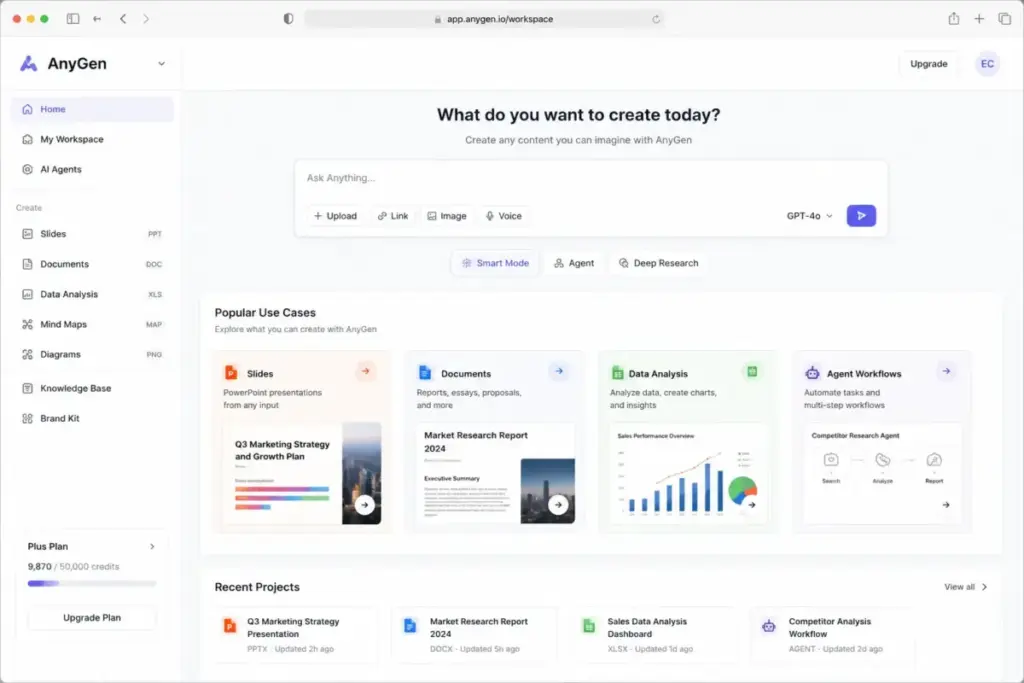Click the Upload button
The image size is (1024, 683).
335,216
